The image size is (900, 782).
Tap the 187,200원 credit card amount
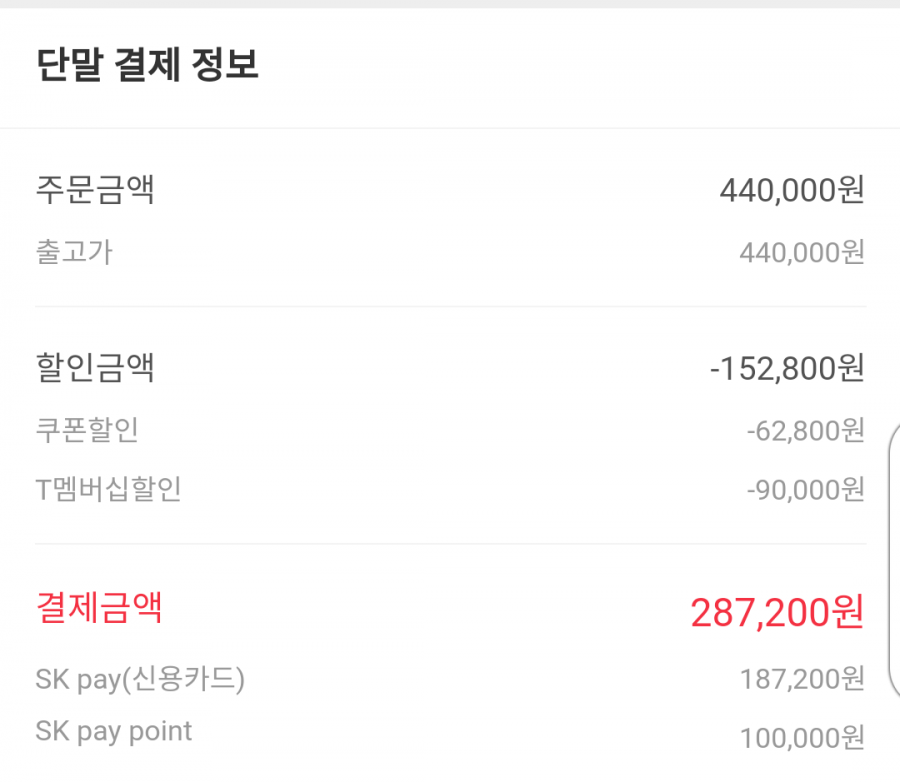coord(802,679)
